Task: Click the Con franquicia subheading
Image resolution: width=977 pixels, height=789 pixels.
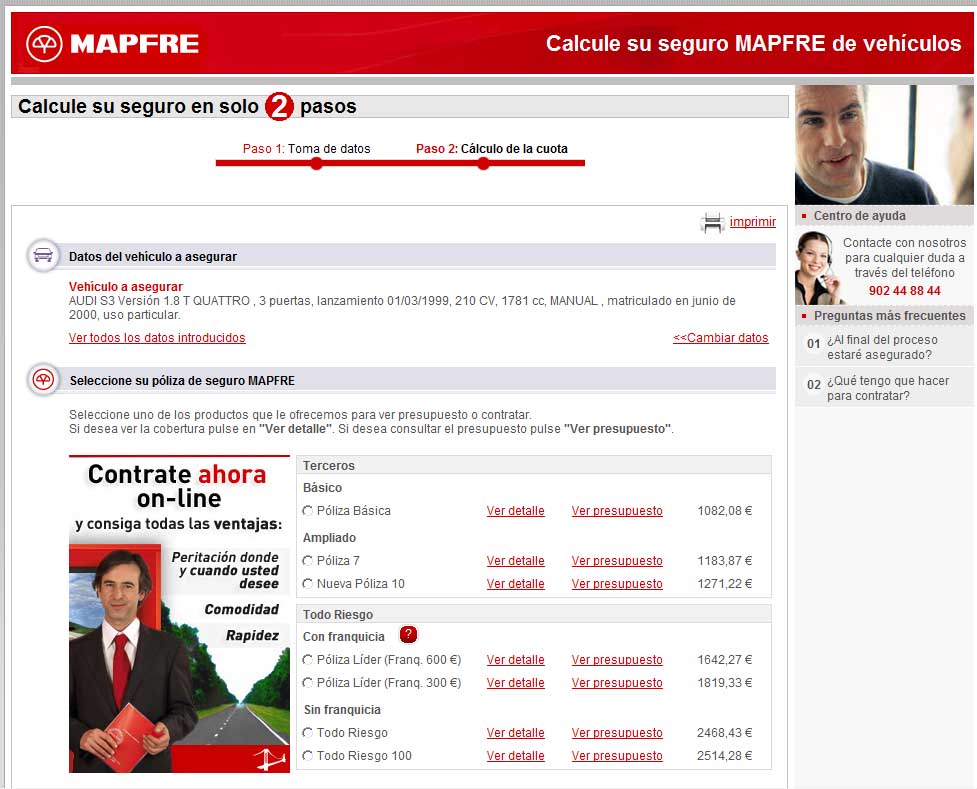Action: click(x=343, y=637)
